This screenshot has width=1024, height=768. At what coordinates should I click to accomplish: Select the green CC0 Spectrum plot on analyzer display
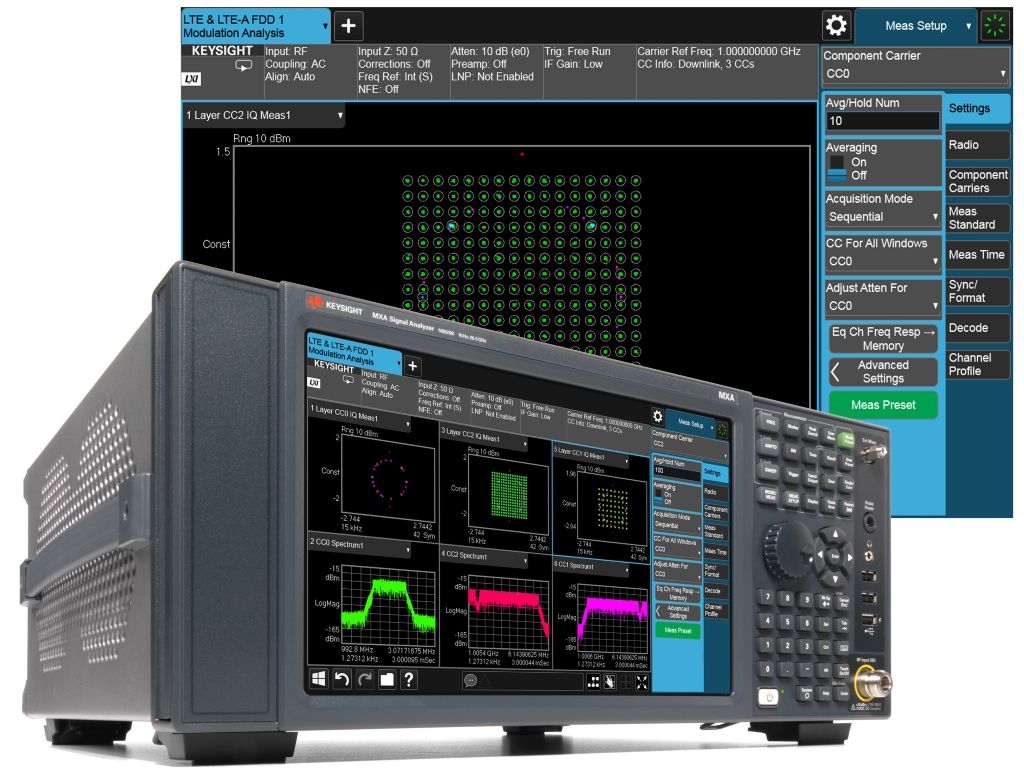[x=388, y=604]
